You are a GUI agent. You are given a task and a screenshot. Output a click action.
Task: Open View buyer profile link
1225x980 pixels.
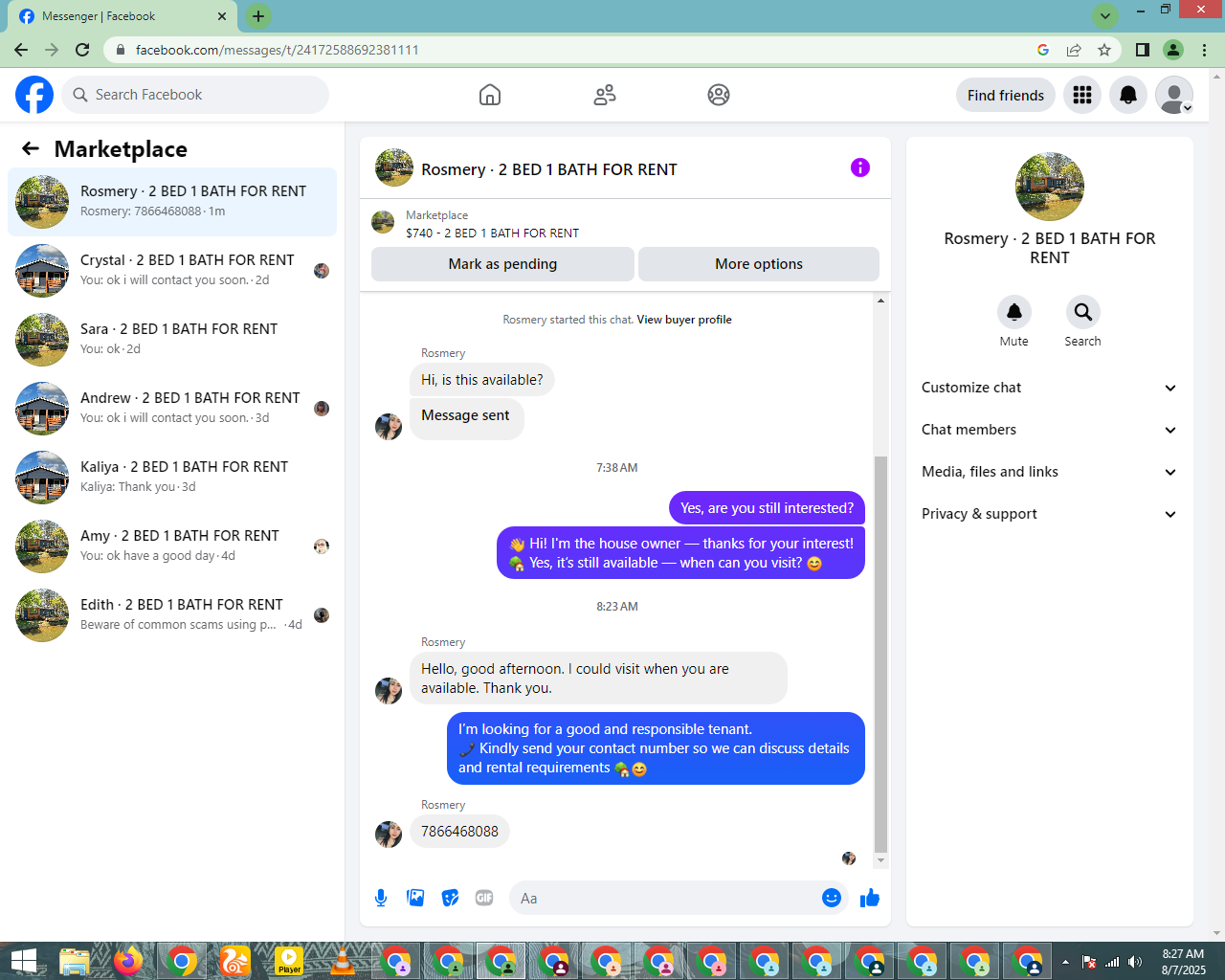click(x=684, y=320)
